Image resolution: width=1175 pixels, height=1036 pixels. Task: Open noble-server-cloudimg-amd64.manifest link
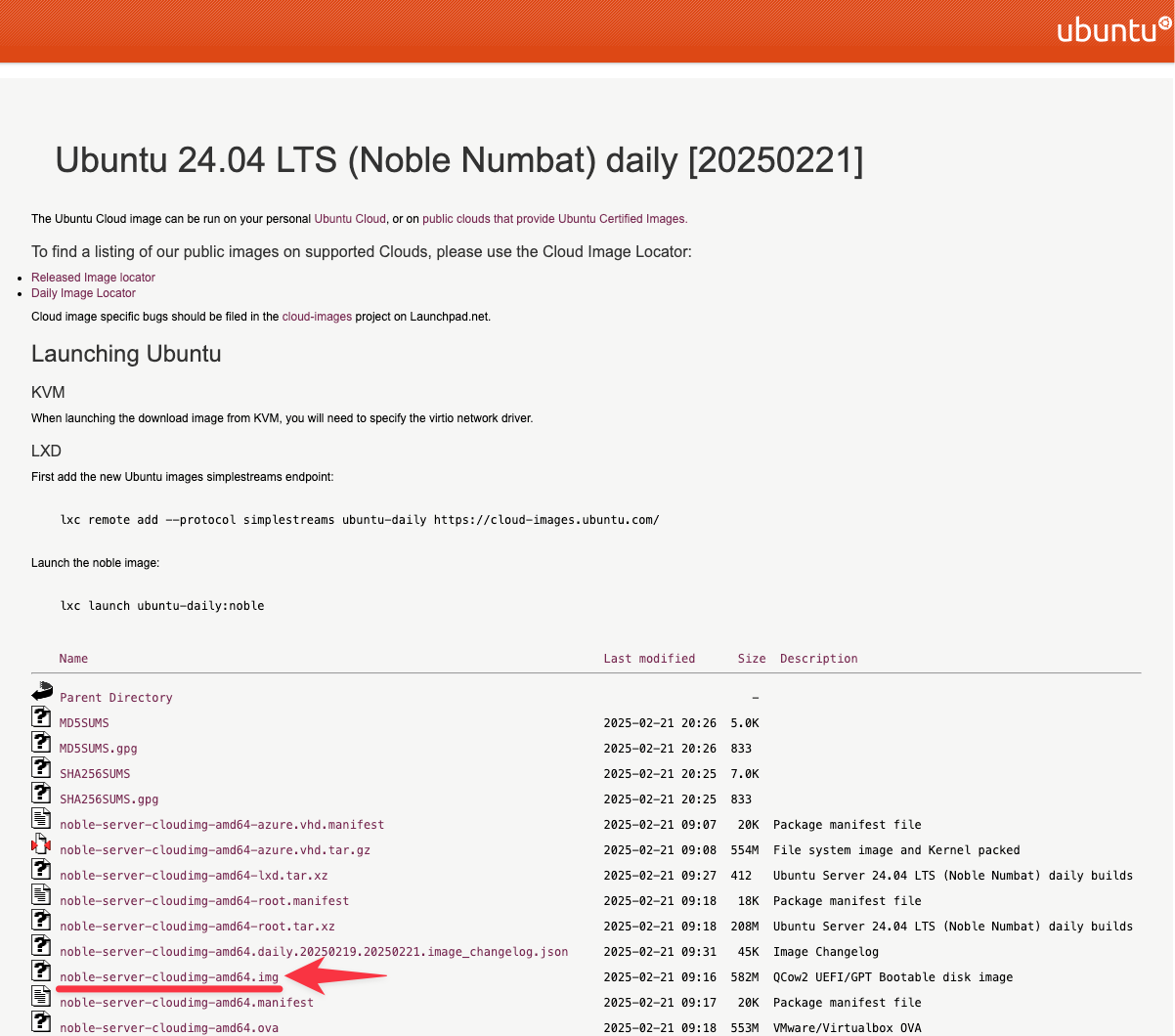(x=187, y=1003)
